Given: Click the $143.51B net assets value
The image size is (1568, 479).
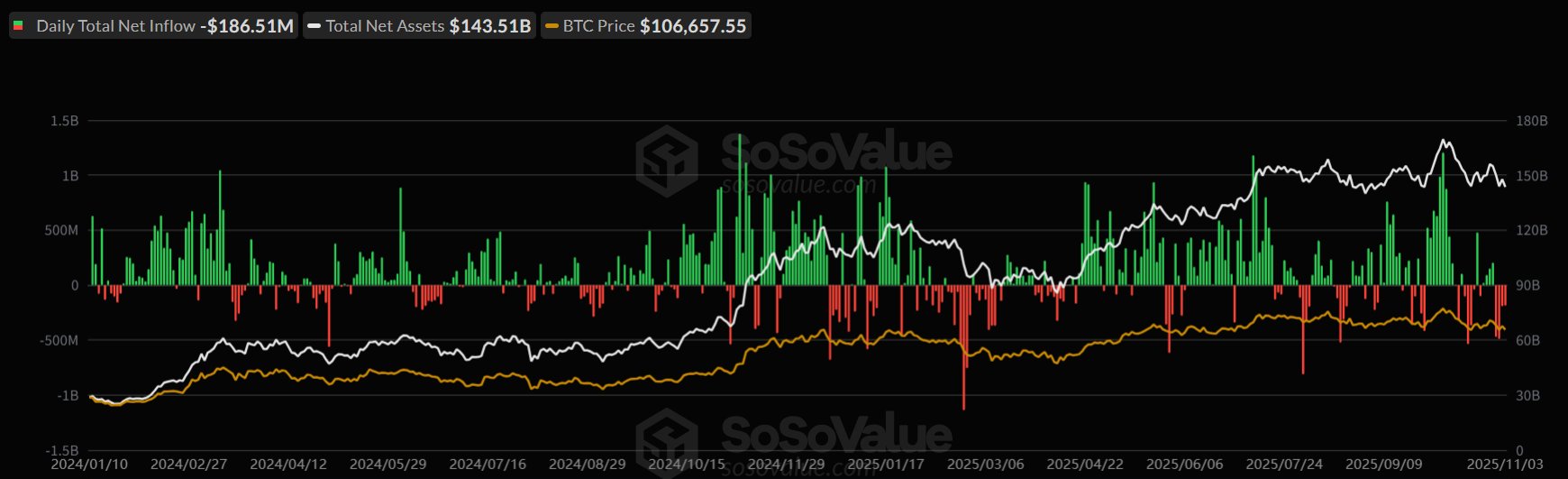Looking at the screenshot, I should 490,26.
